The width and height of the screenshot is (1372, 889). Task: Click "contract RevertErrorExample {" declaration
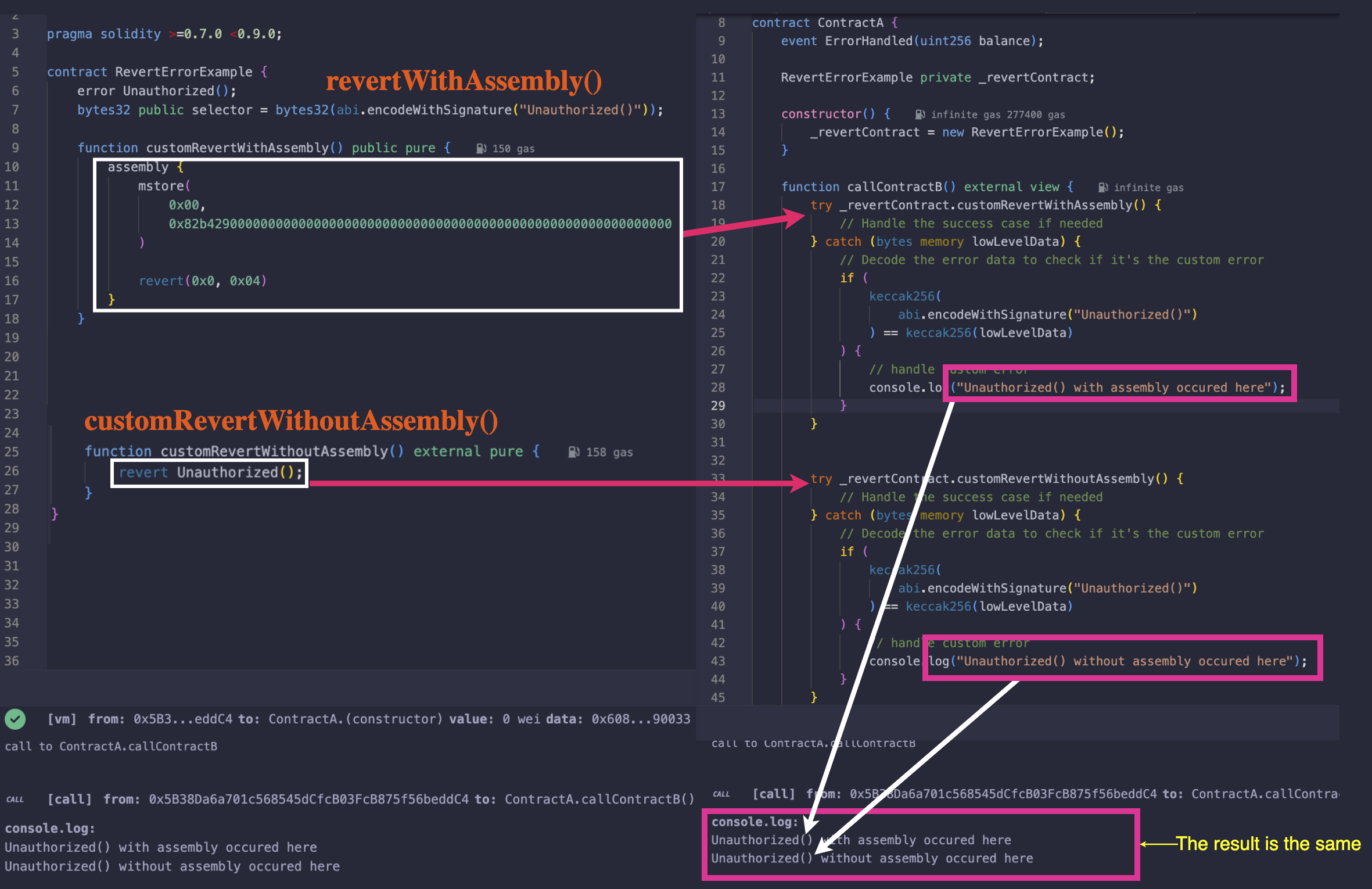coord(157,71)
